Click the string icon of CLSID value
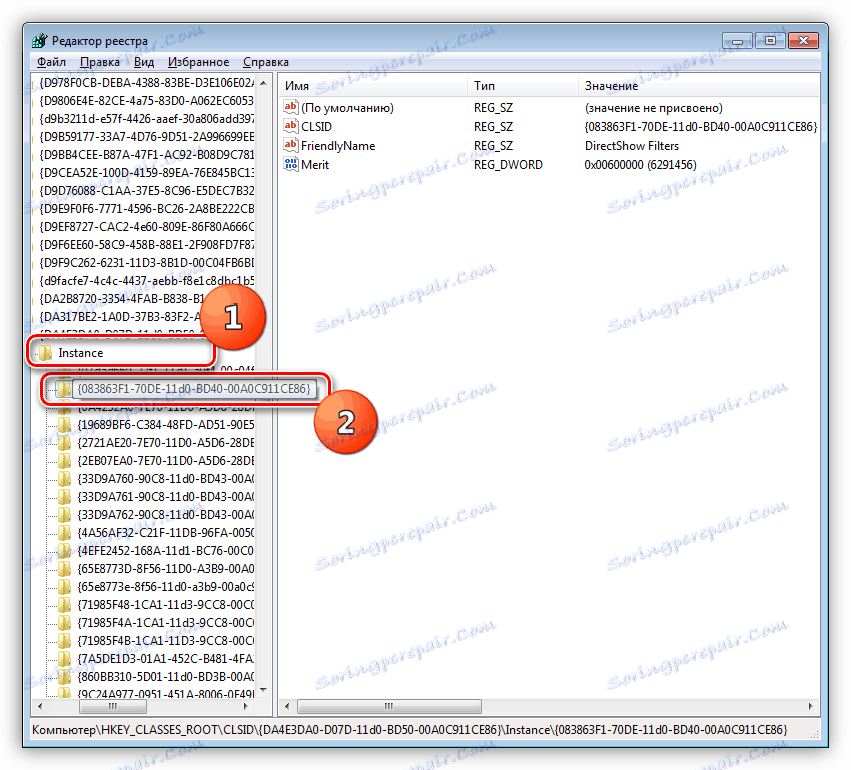 point(291,126)
